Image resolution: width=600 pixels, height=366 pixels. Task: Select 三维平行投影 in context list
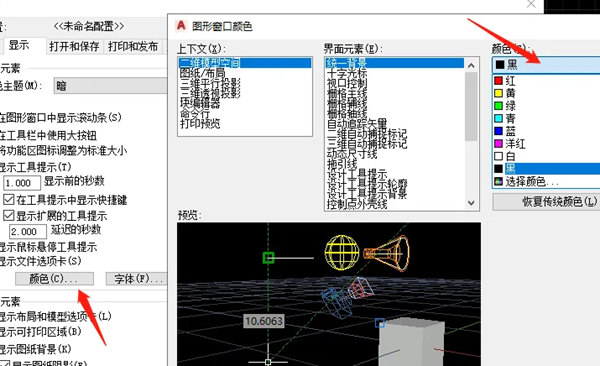245,83
